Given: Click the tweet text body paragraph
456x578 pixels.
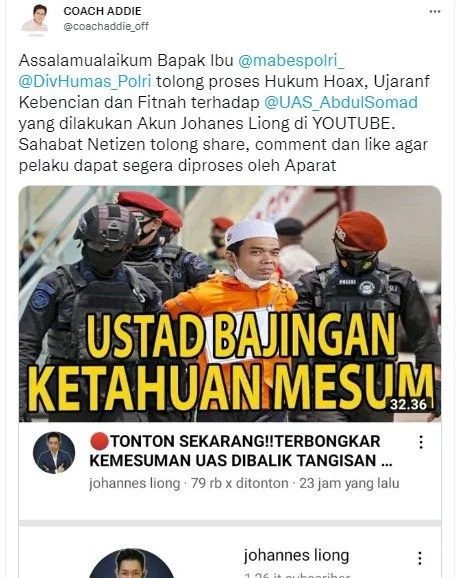Looking at the screenshot, I should point(224,113).
